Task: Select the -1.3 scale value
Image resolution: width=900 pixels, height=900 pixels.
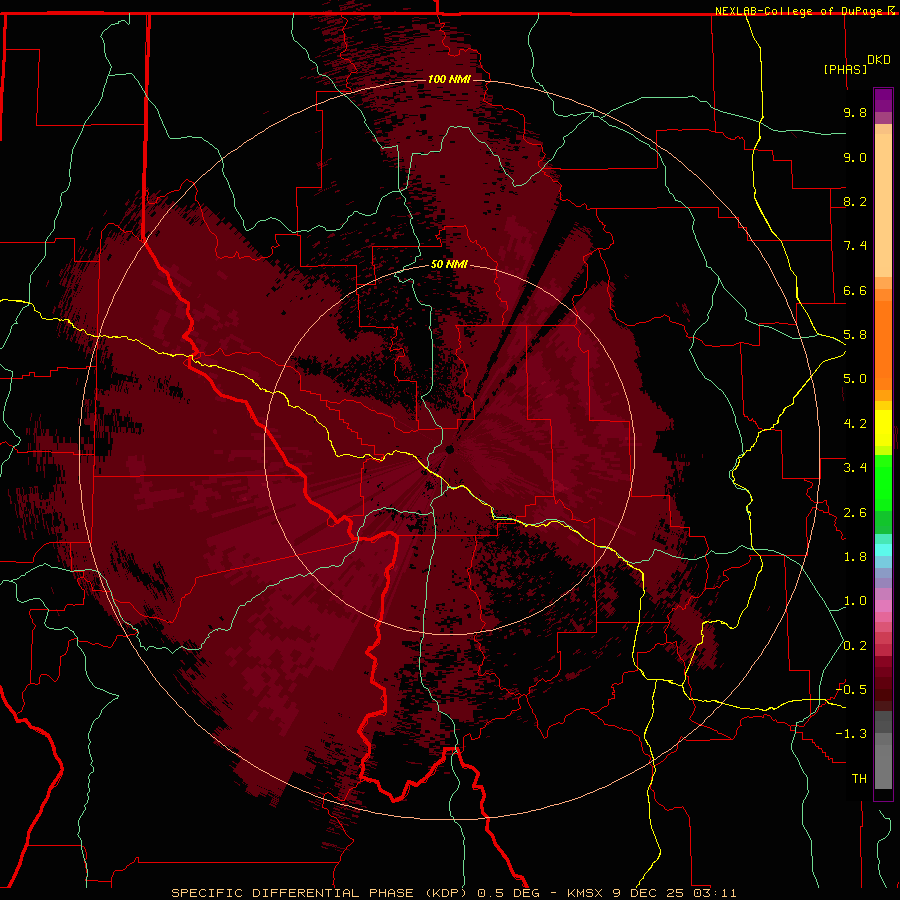Action: pos(852,734)
